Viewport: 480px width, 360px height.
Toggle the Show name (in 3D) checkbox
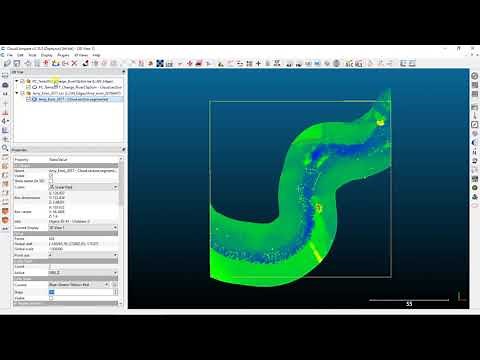pyautogui.click(x=51, y=181)
